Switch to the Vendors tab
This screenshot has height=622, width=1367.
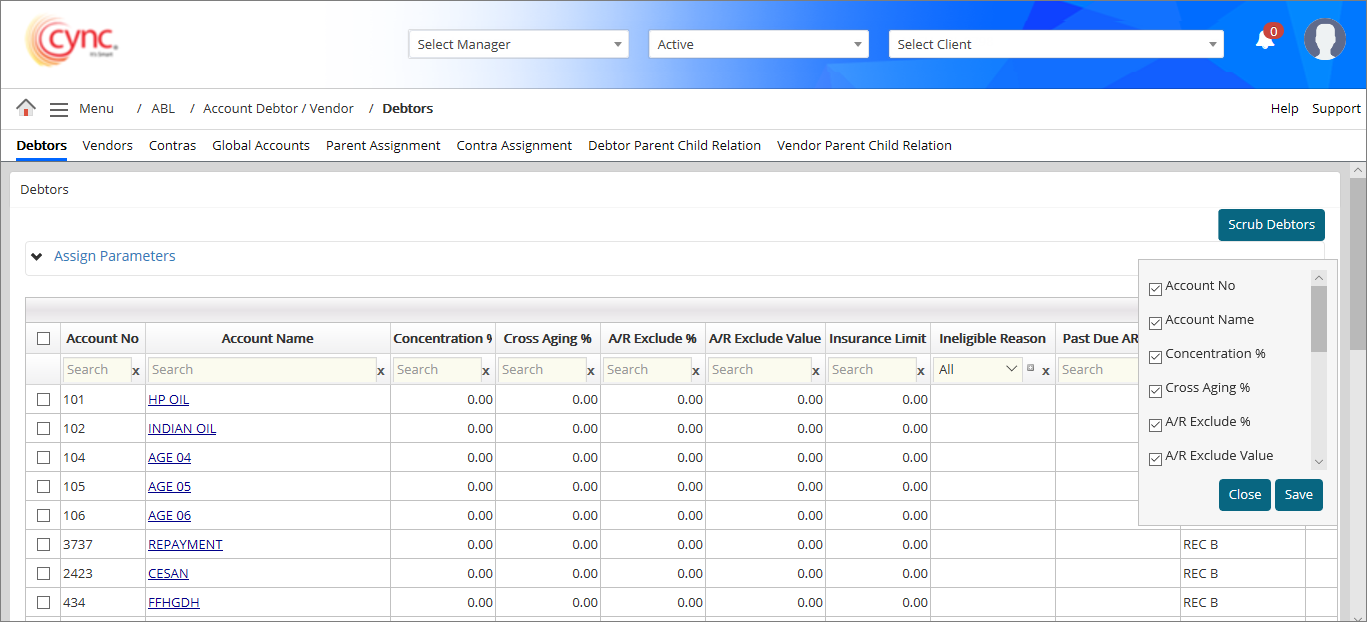click(x=107, y=146)
